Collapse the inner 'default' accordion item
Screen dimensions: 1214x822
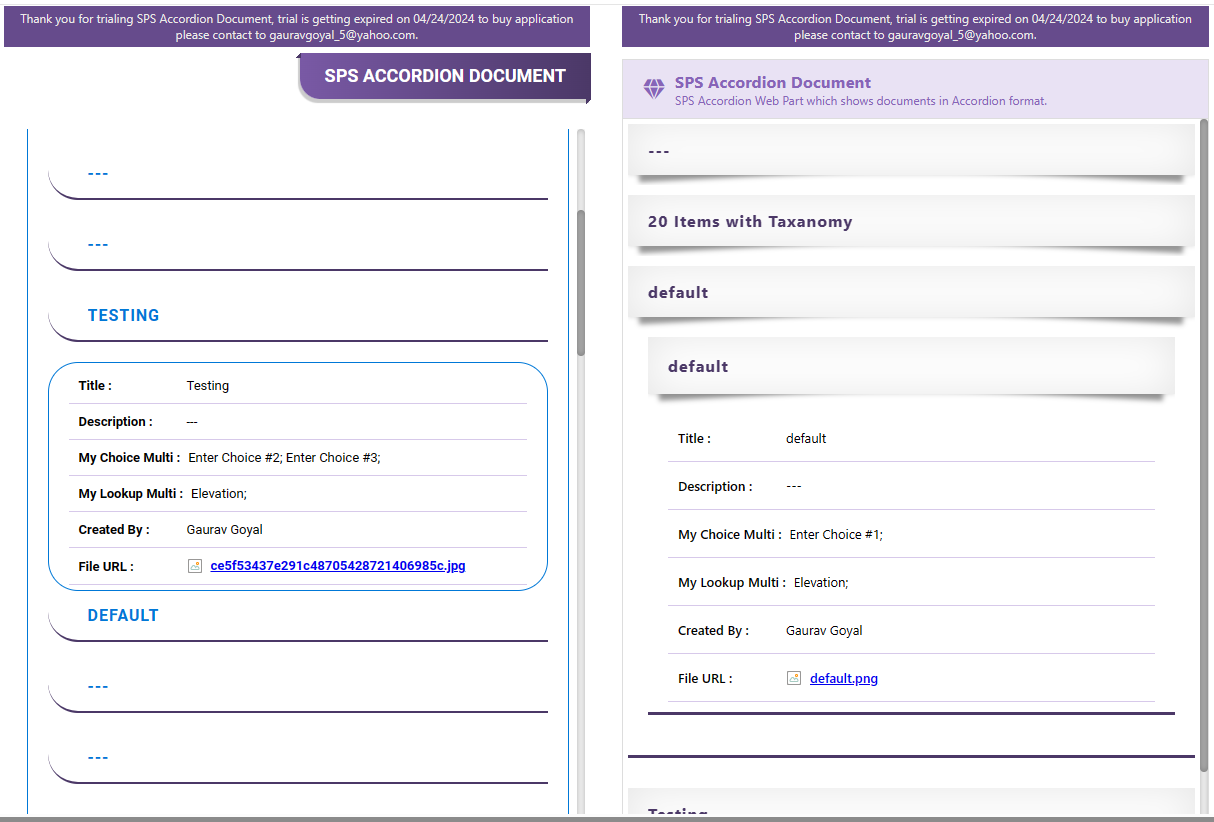point(911,367)
